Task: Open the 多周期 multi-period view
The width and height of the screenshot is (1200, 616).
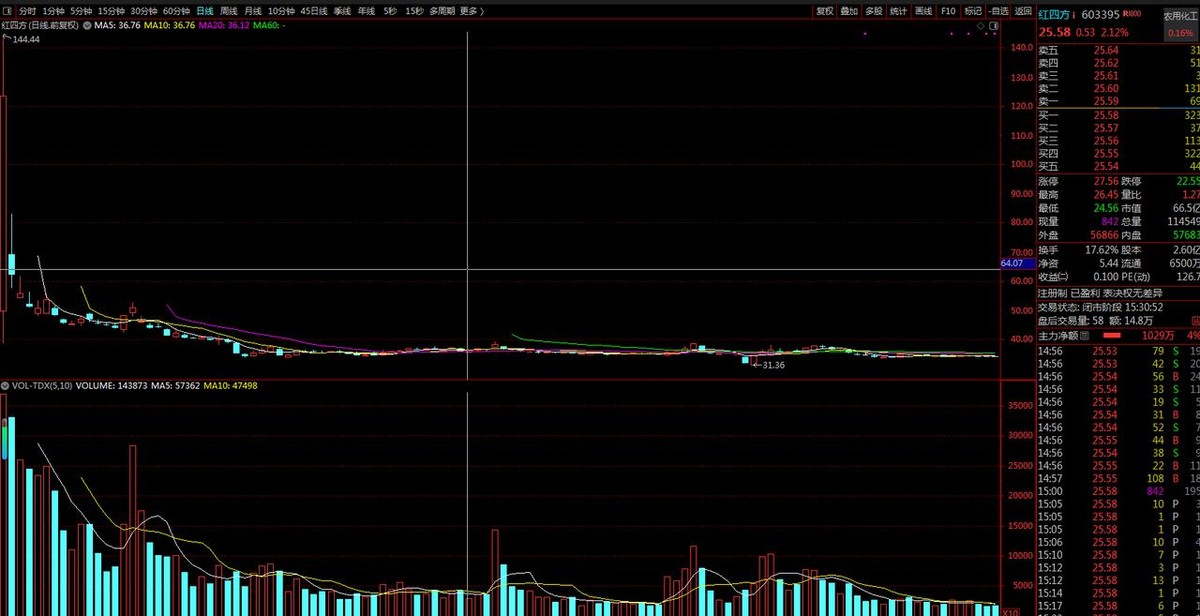Action: point(441,11)
